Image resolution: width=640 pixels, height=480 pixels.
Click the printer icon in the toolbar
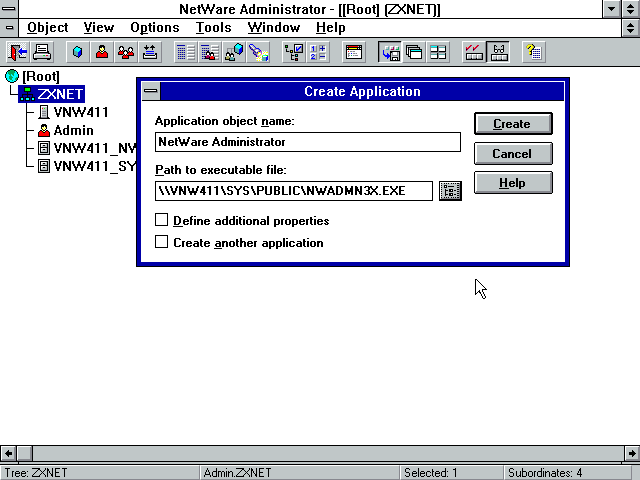pos(43,52)
